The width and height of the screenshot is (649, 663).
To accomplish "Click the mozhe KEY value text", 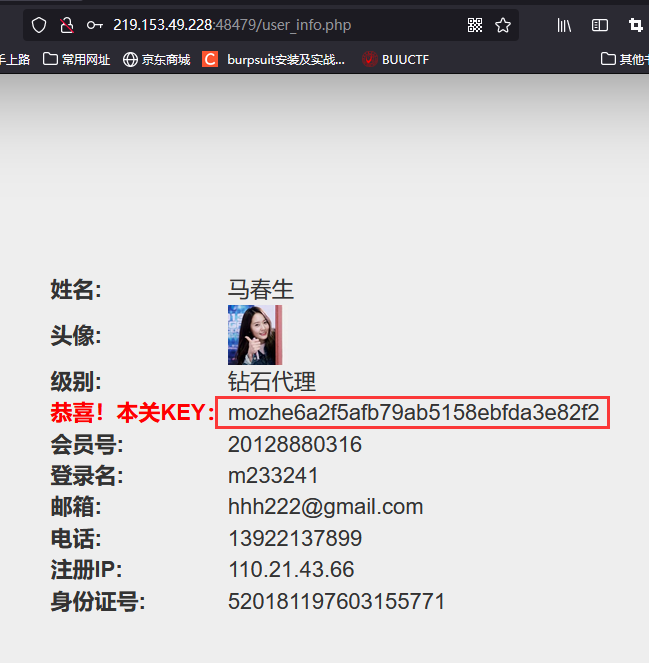I will [x=413, y=412].
